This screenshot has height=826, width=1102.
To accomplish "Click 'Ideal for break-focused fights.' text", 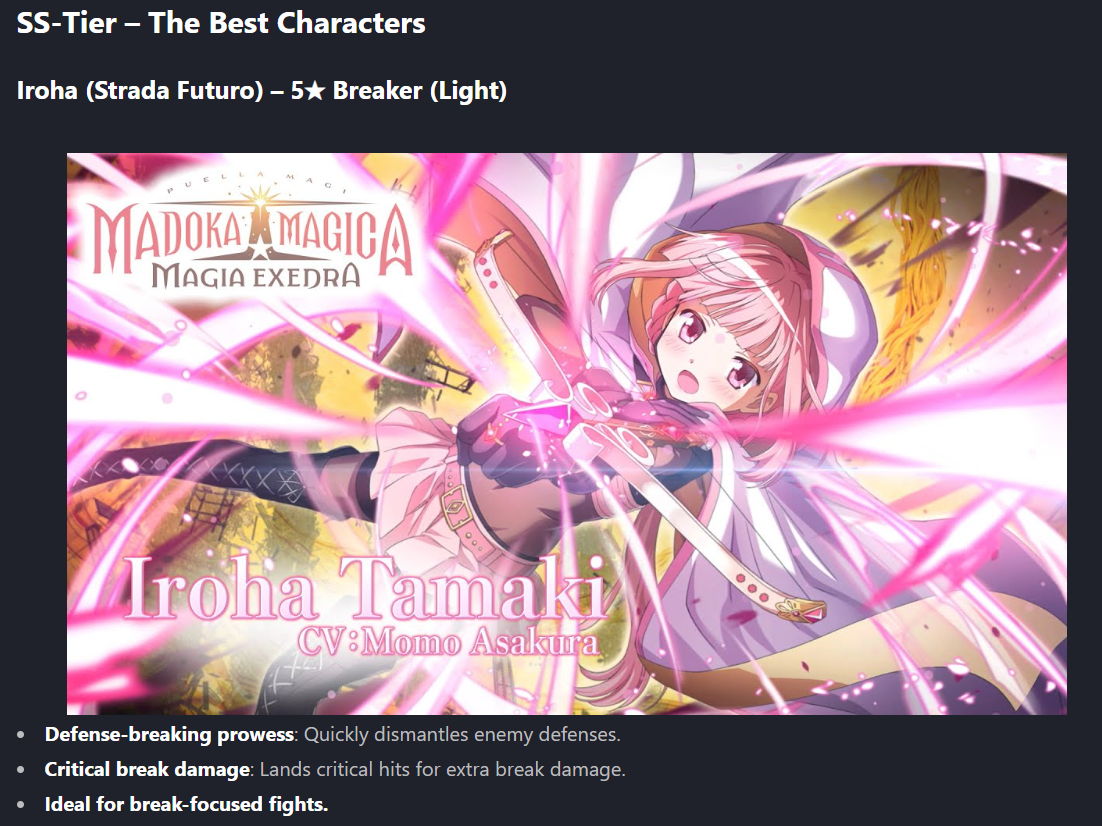I will [186, 804].
